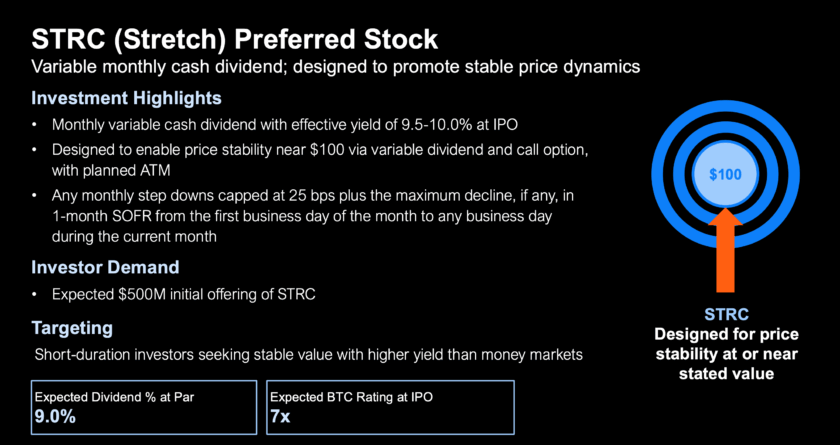Select the 7x rating value
This screenshot has width=840, height=445.
coord(280,417)
